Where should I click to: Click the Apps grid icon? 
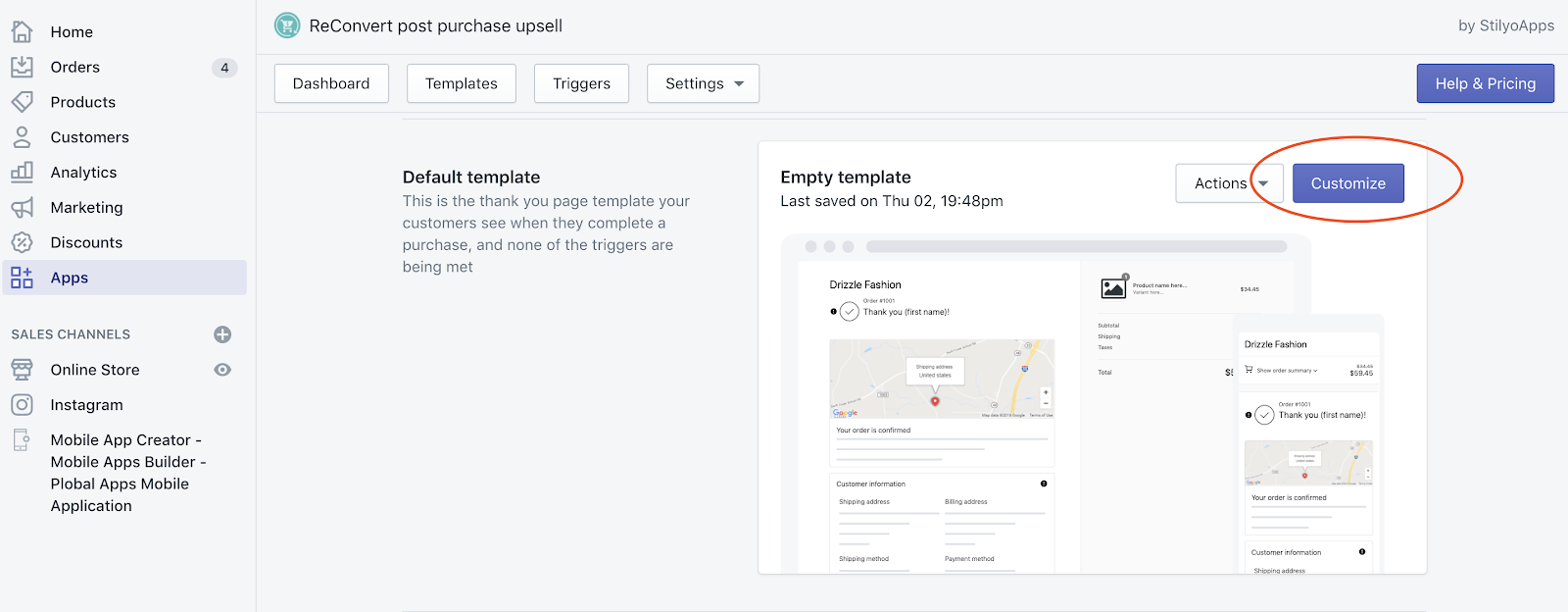pyautogui.click(x=22, y=278)
